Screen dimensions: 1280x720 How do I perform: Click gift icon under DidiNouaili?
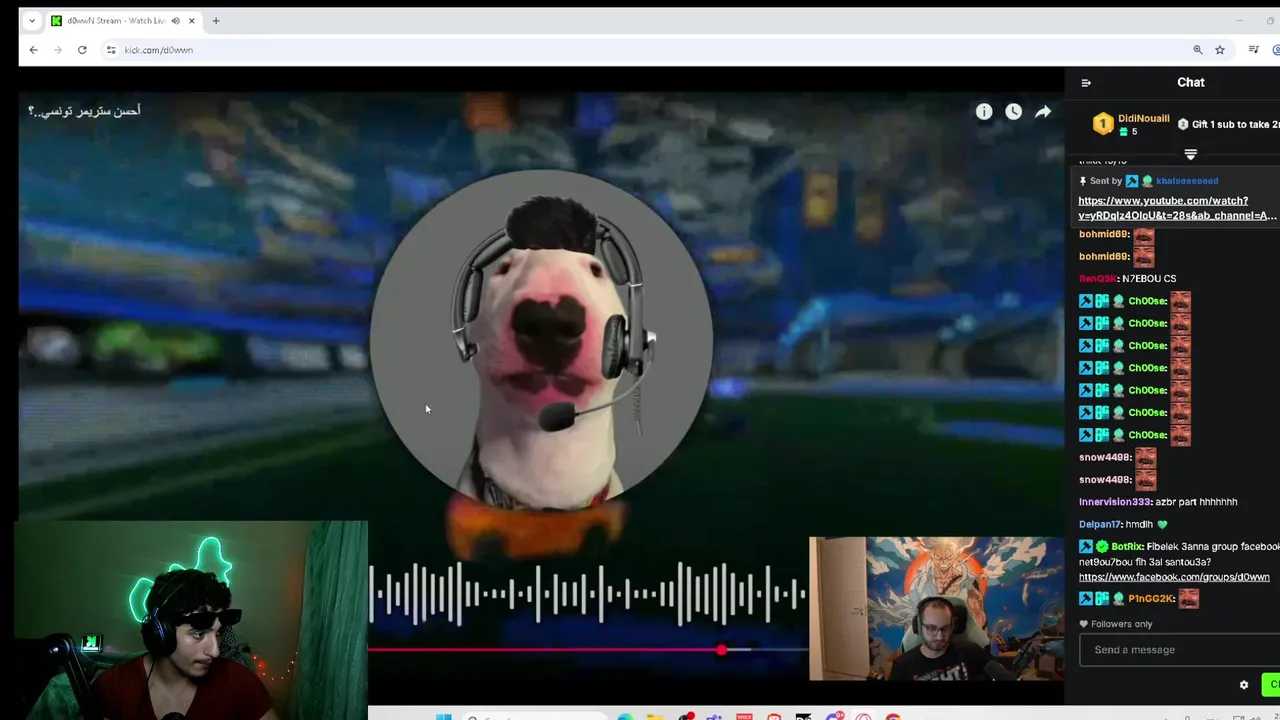(1123, 132)
